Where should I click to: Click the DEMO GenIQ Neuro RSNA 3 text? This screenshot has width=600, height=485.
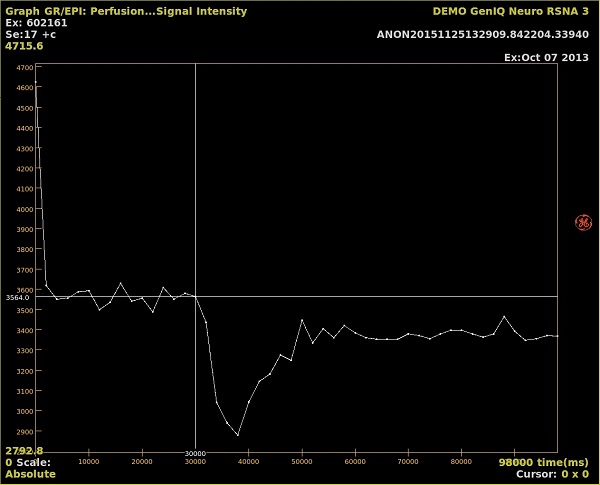[510, 11]
